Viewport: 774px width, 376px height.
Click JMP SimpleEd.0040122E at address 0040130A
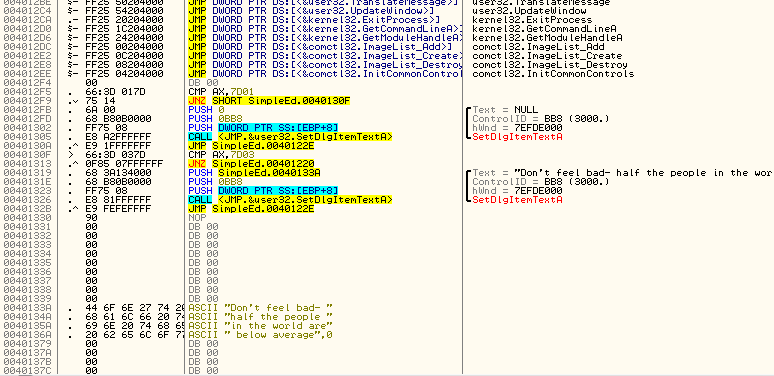(251, 146)
